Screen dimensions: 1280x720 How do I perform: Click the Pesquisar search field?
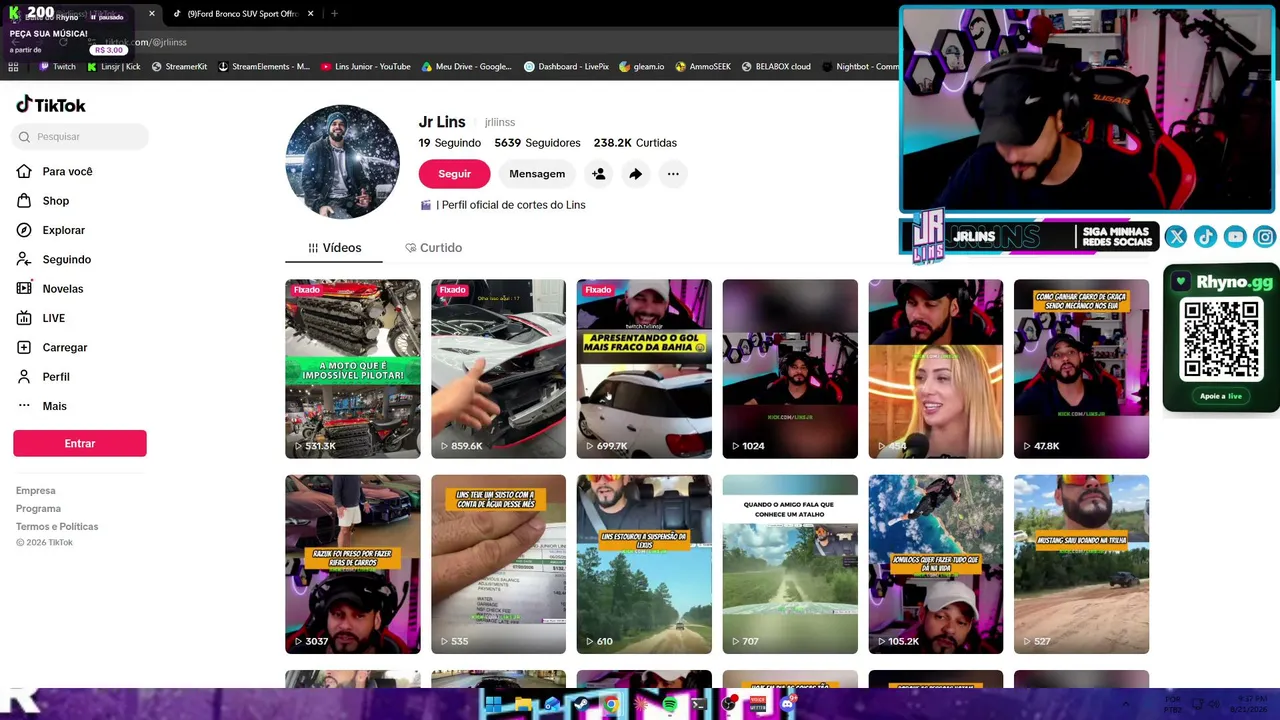(x=81, y=137)
